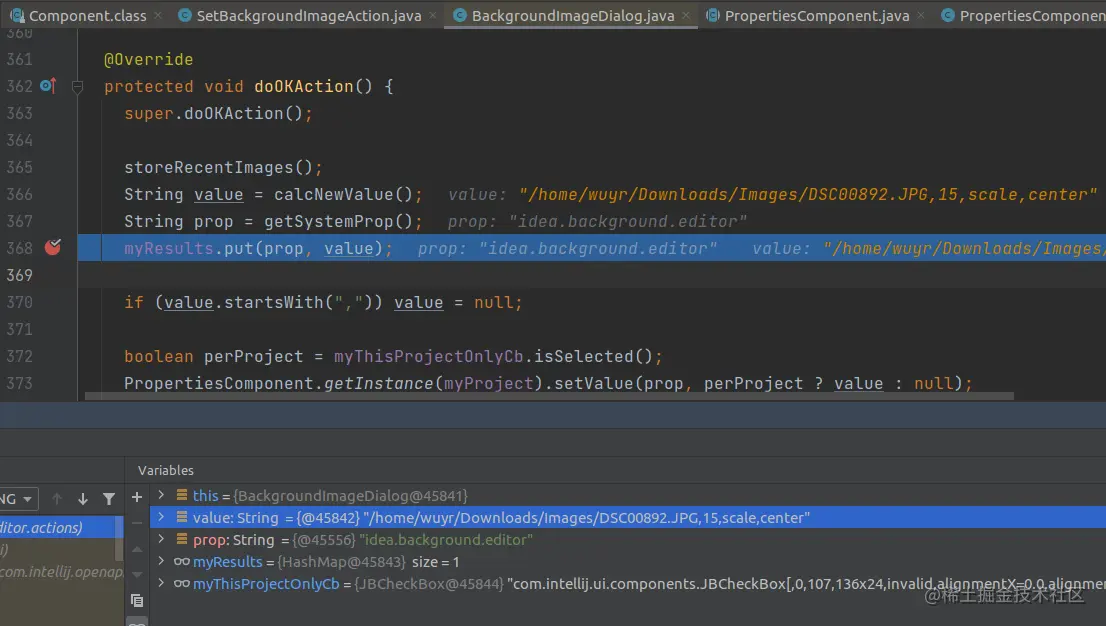Toggle the breakpoint on line 368
The width and height of the screenshot is (1106, 626).
pos(53,247)
